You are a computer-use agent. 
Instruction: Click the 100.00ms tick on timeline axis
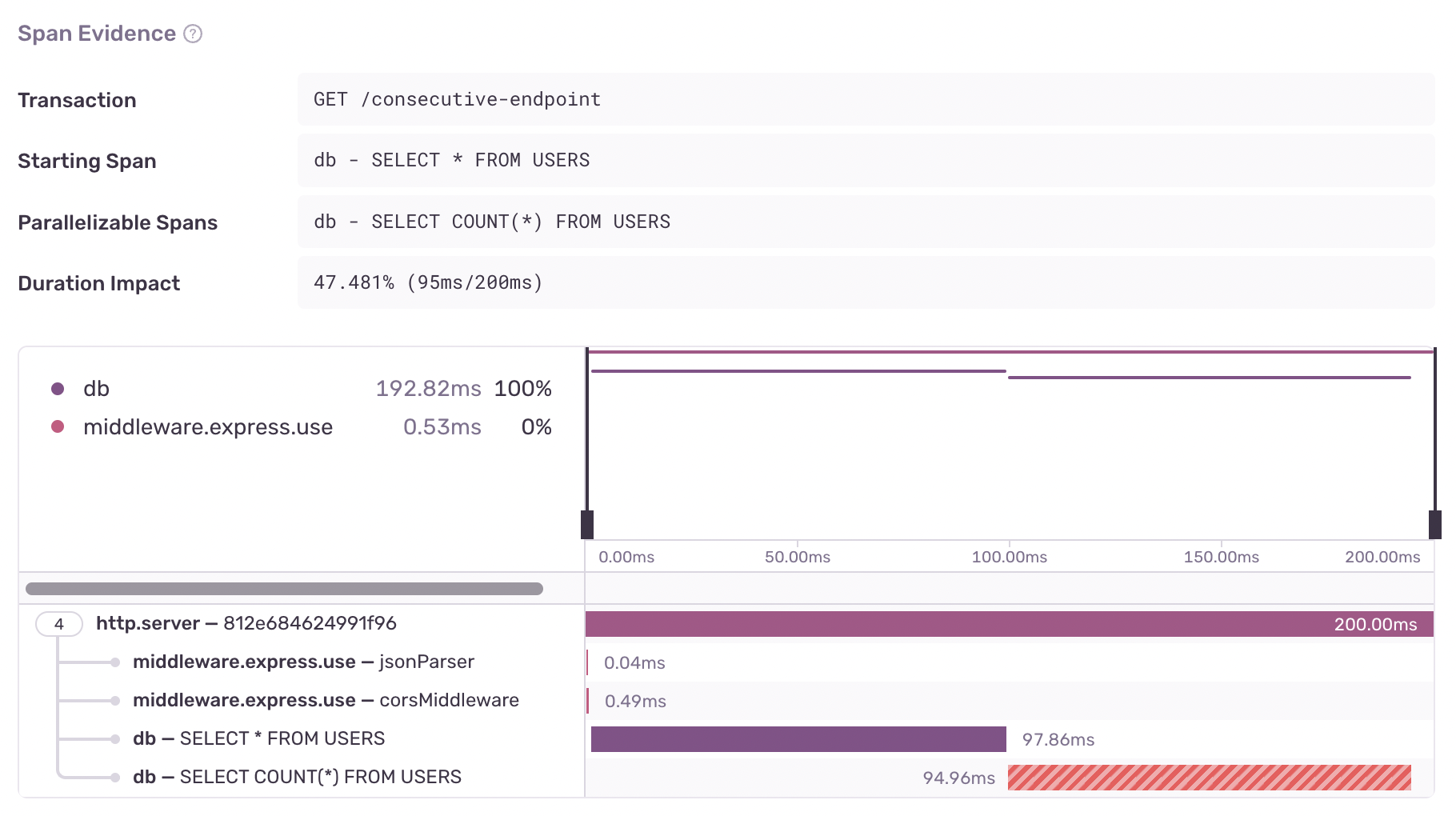click(x=1009, y=557)
